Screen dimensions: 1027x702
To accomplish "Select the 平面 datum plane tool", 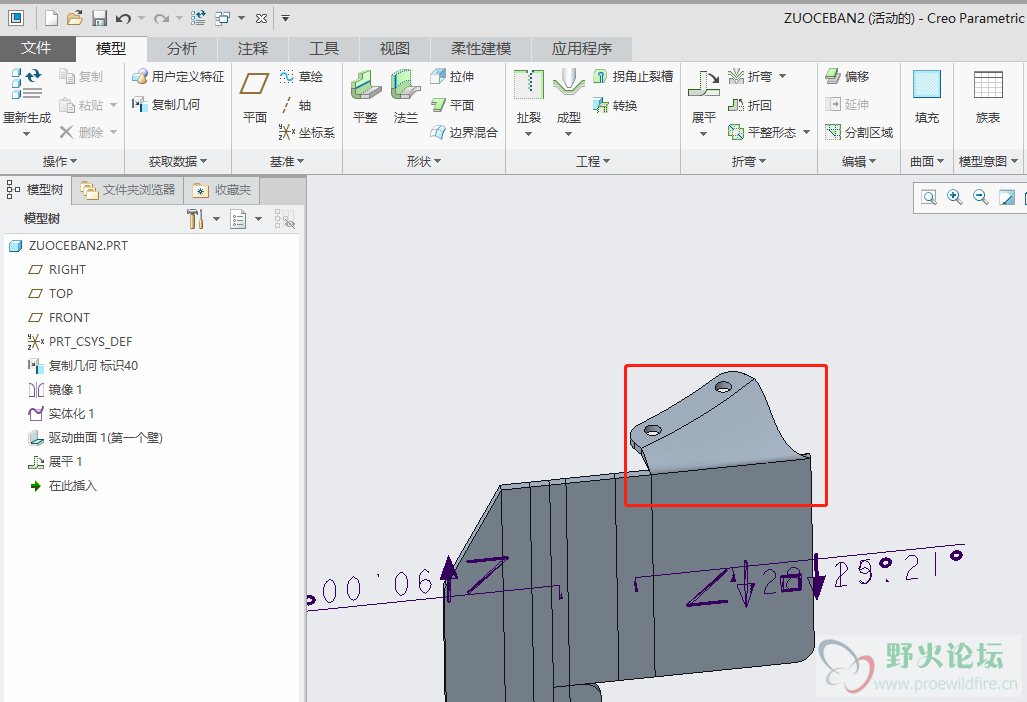I will 255,98.
